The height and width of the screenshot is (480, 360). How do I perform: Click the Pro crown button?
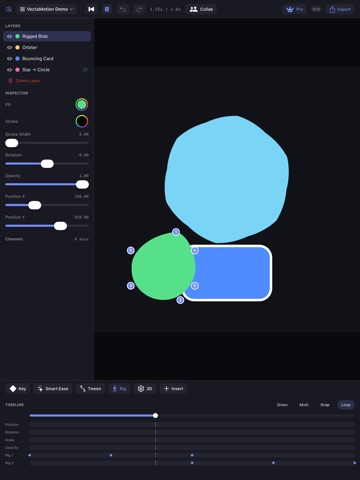(x=295, y=9)
